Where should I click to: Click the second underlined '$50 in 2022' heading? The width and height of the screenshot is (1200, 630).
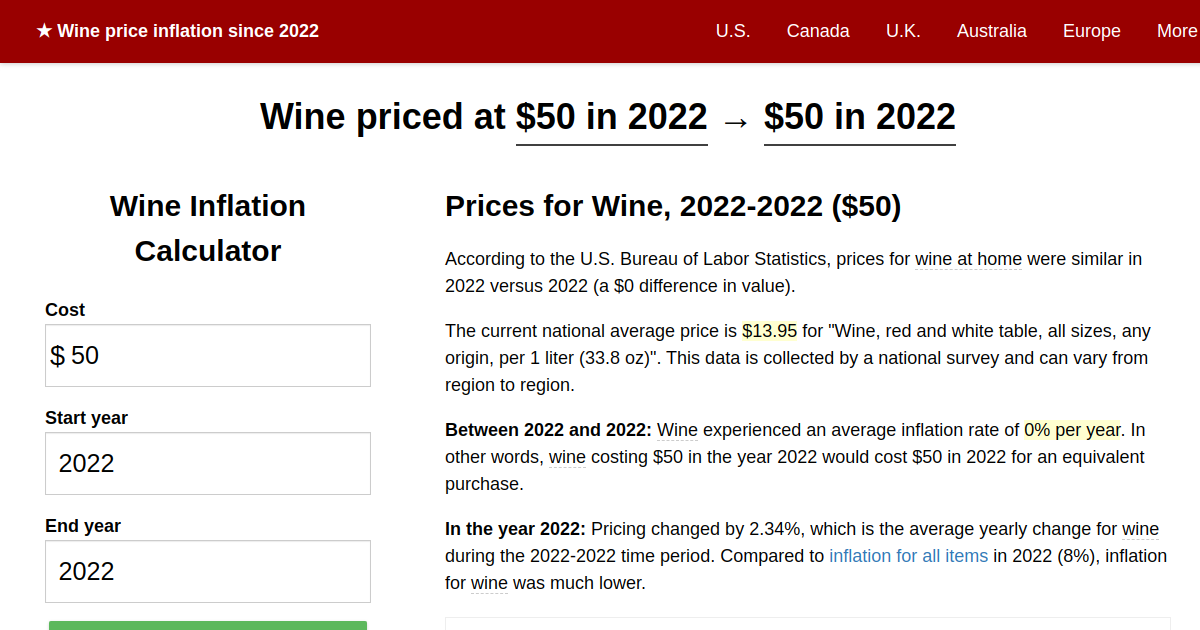coord(859,117)
